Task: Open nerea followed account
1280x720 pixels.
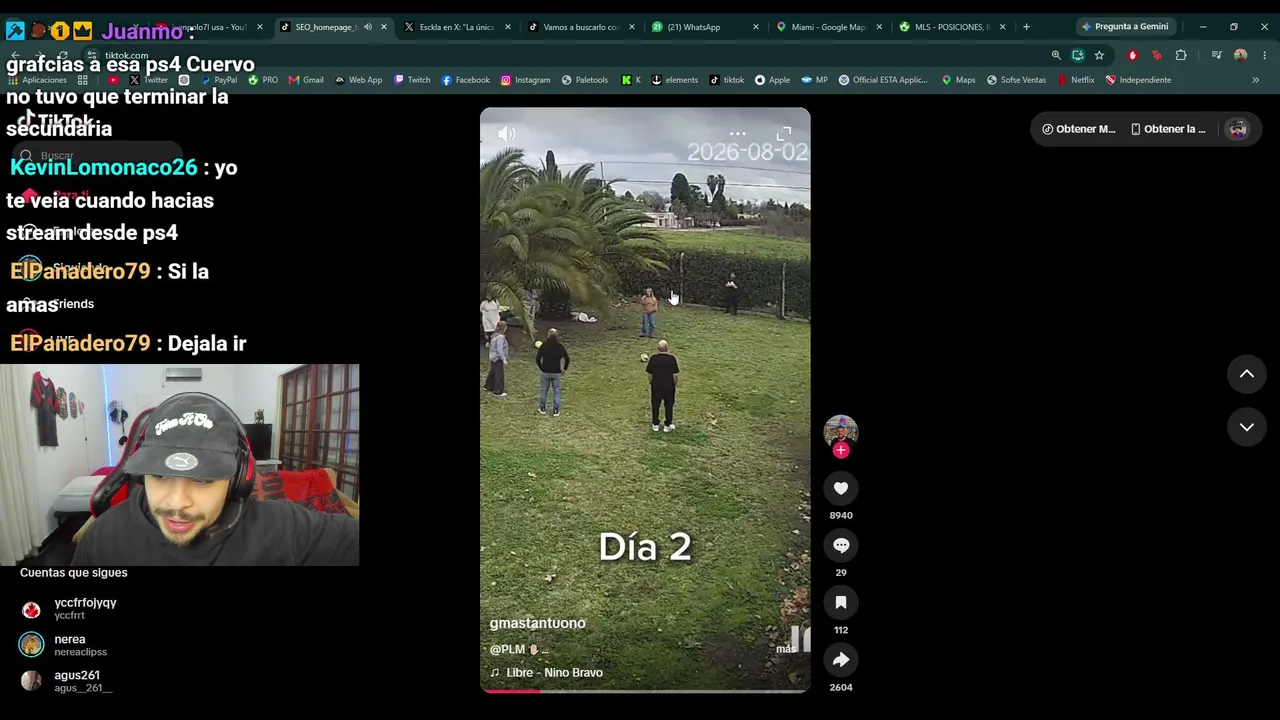Action: (65, 645)
